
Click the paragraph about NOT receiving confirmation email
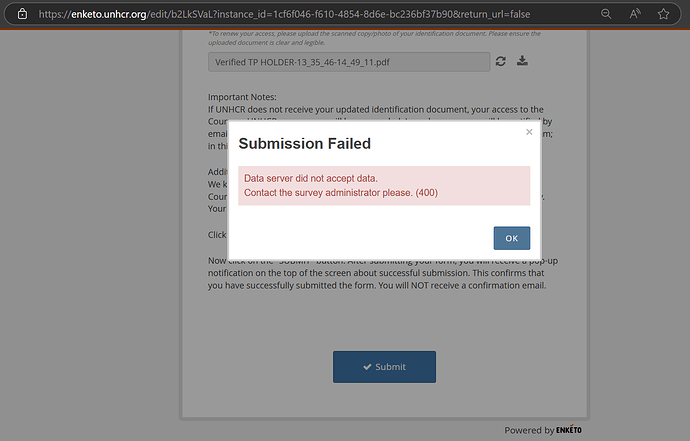pos(383,273)
